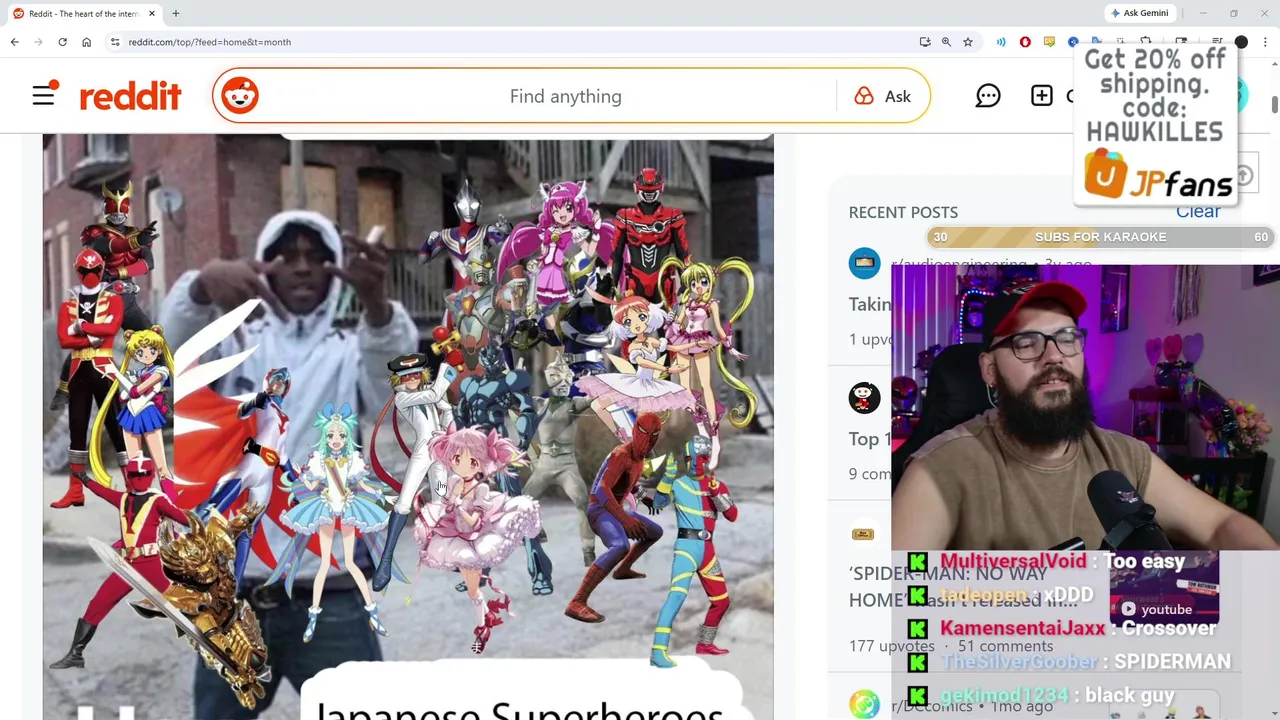Click the 'RECENT POSTS' heading
The image size is (1280, 720).
[903, 212]
